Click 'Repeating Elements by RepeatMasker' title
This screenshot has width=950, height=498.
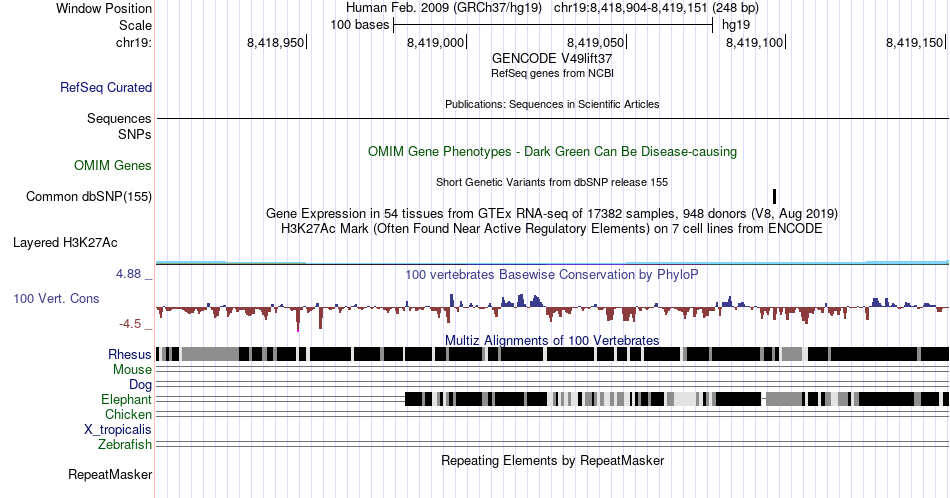(x=552, y=461)
